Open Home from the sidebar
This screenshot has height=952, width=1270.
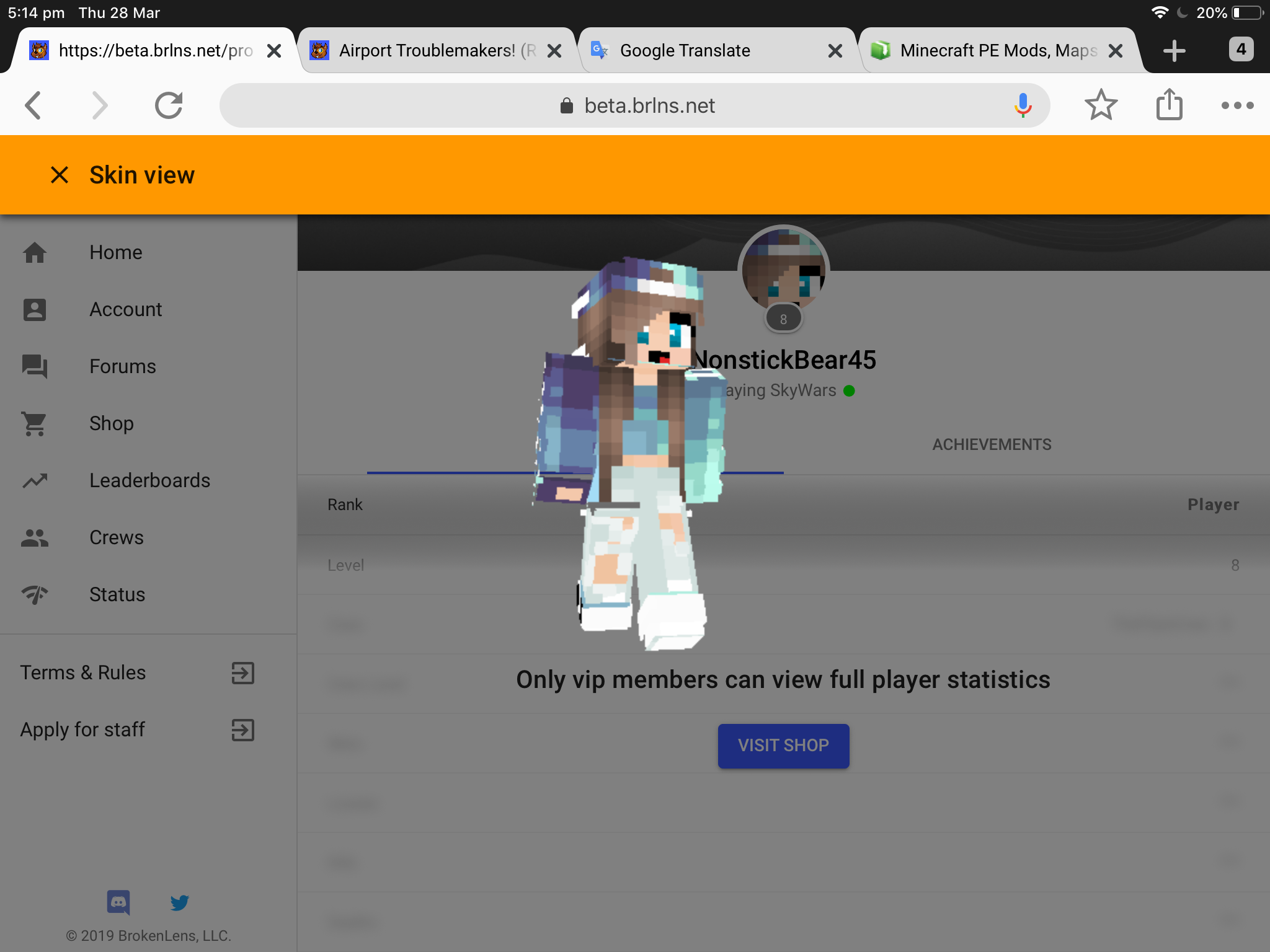pos(115,252)
